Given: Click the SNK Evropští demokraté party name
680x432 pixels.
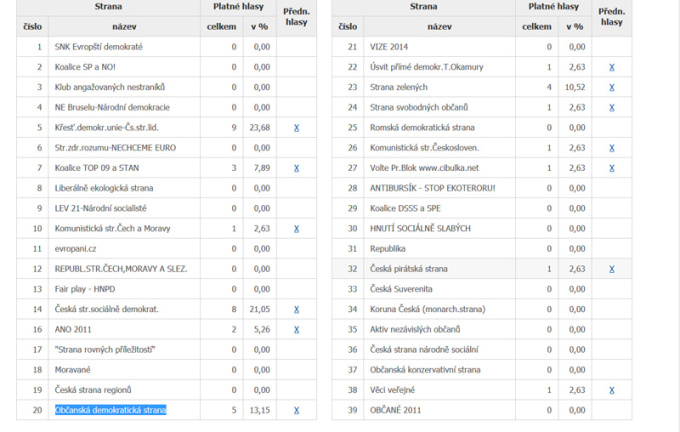Looking at the screenshot, I should [99, 47].
